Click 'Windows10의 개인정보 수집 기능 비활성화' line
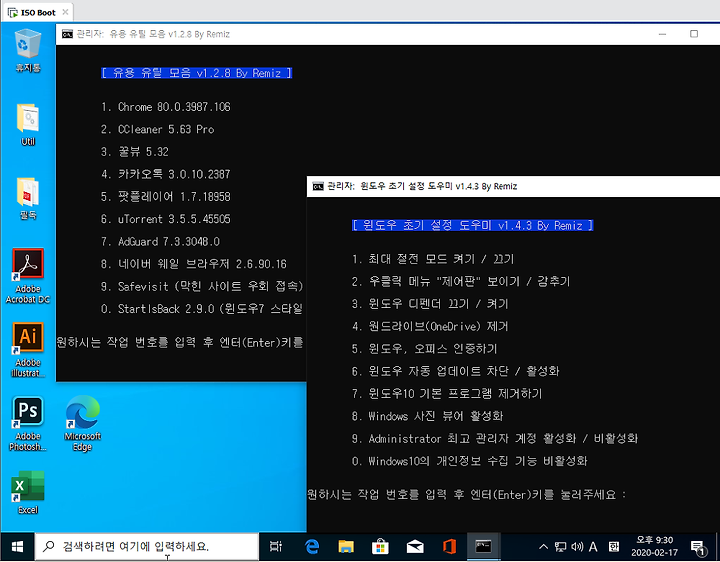The height and width of the screenshot is (562, 720). [470, 461]
